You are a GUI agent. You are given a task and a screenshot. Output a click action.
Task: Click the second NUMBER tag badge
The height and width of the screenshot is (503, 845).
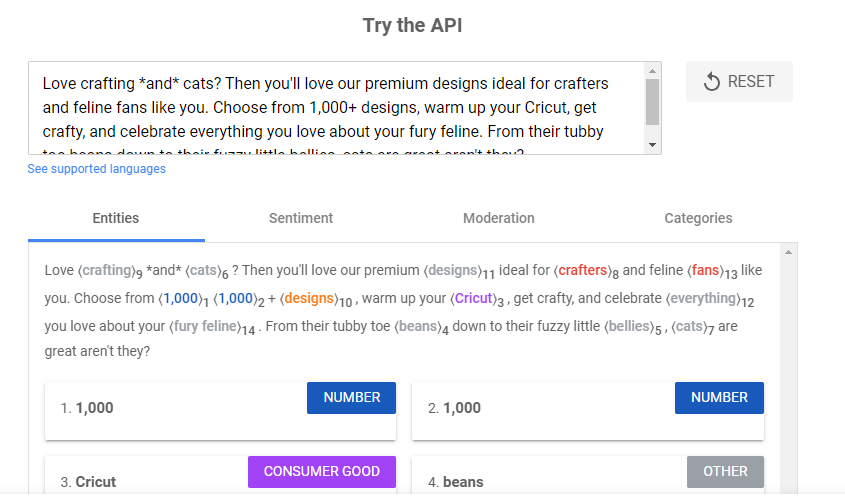(719, 398)
